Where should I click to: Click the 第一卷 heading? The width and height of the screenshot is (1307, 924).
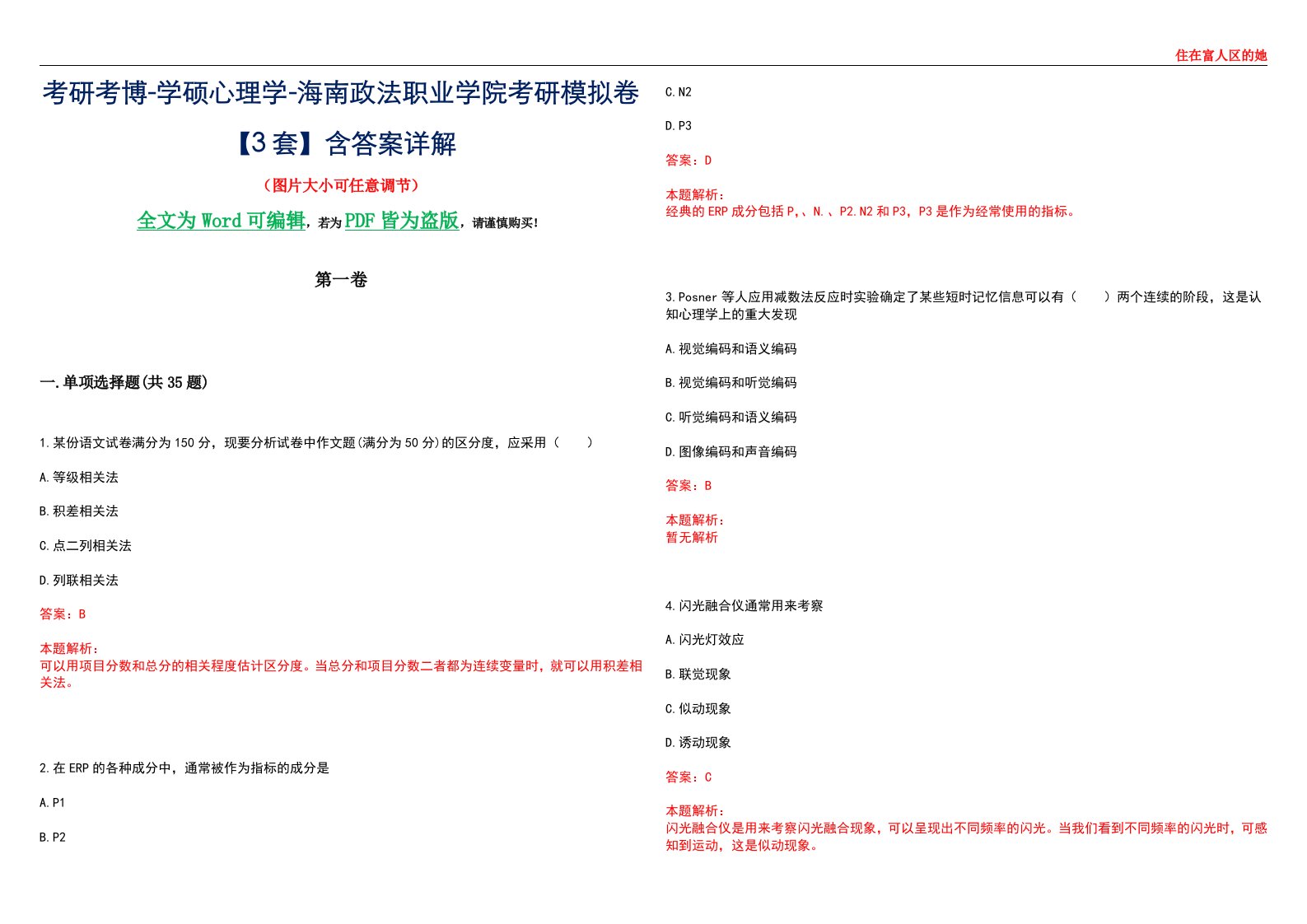point(341,280)
